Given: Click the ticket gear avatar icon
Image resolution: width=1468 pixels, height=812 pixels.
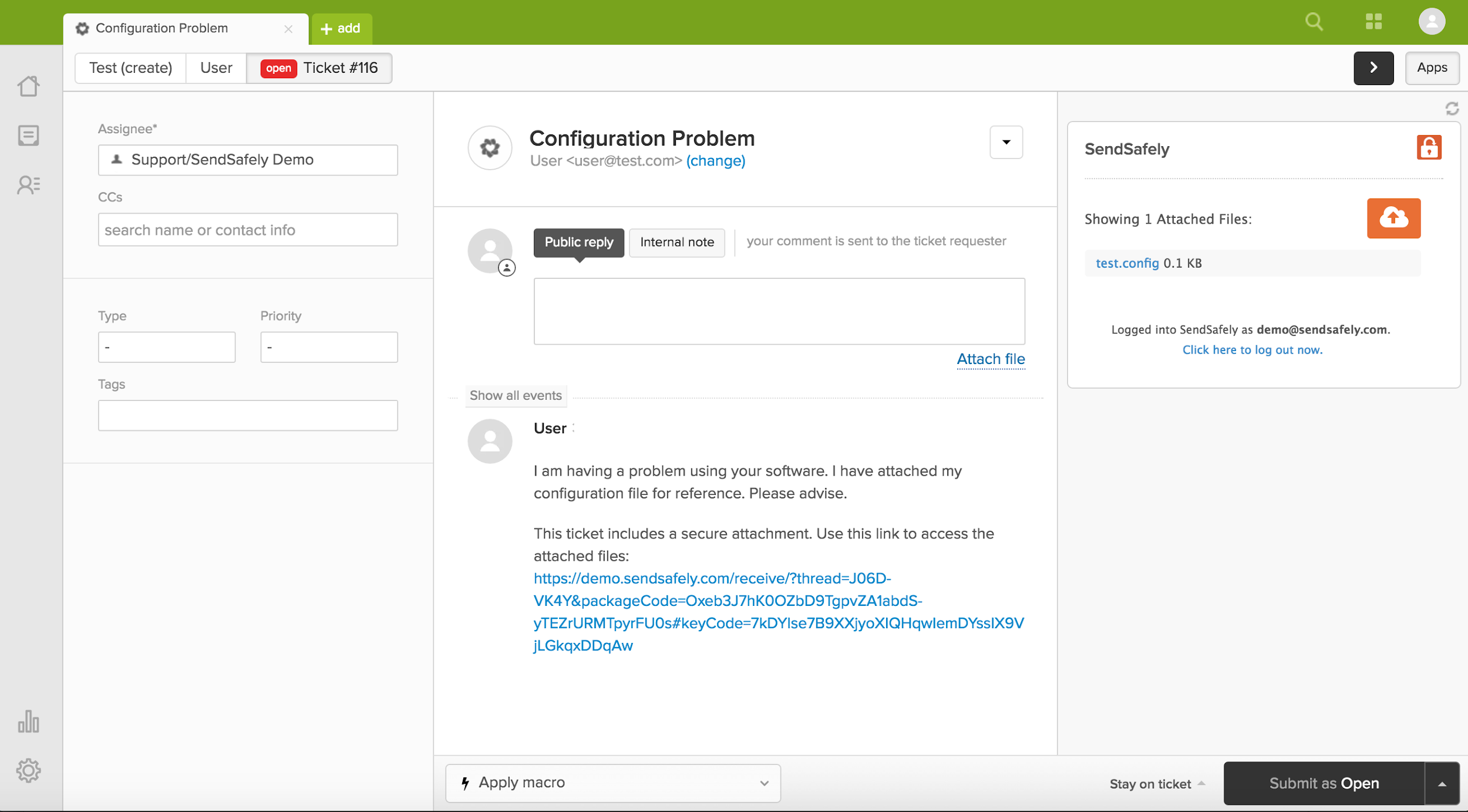Looking at the screenshot, I should pos(490,147).
